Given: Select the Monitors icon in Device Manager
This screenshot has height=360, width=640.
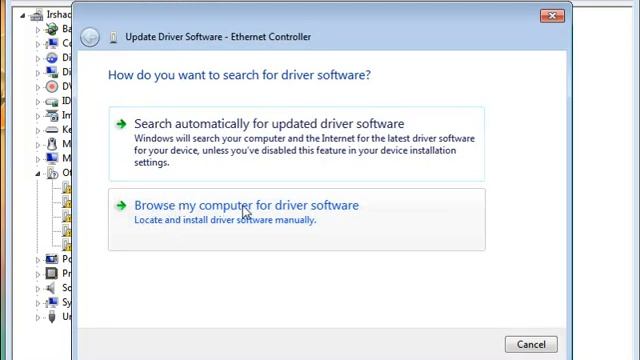Looking at the screenshot, I should [52, 158].
